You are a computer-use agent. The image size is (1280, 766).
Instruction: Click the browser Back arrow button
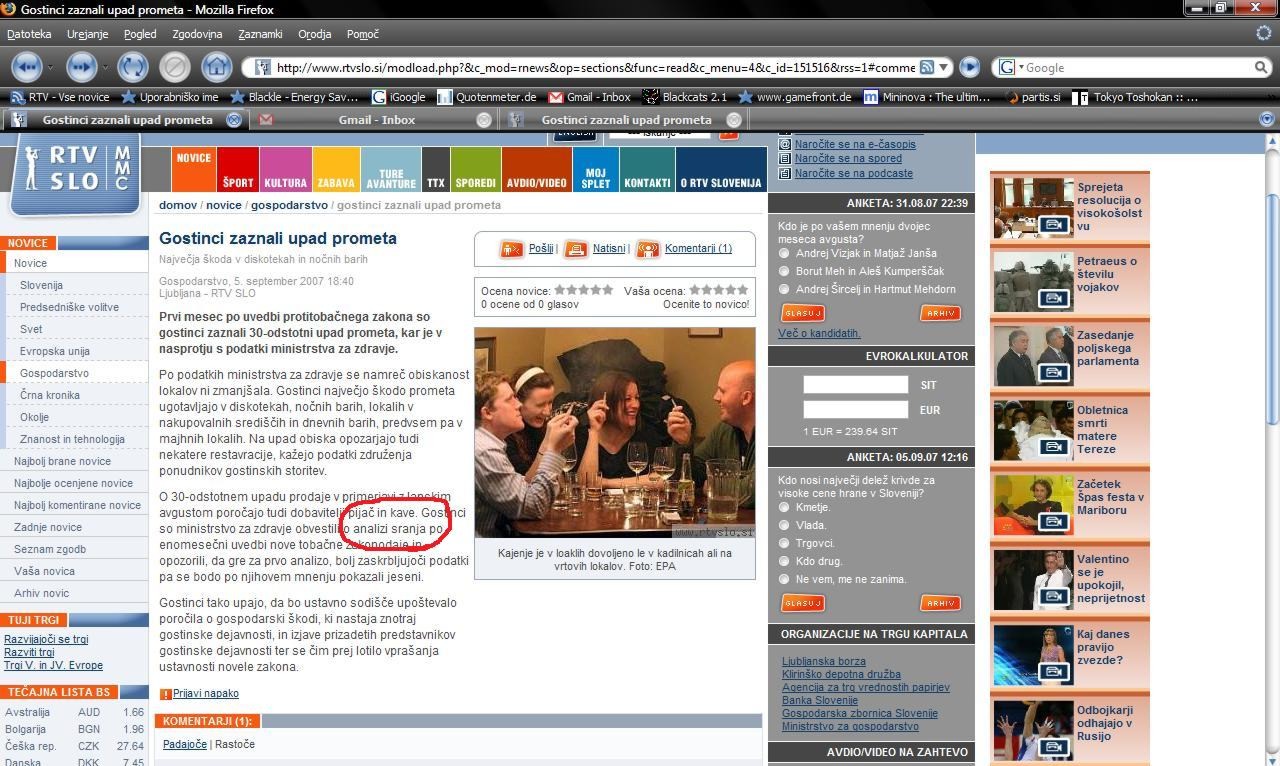click(x=26, y=67)
